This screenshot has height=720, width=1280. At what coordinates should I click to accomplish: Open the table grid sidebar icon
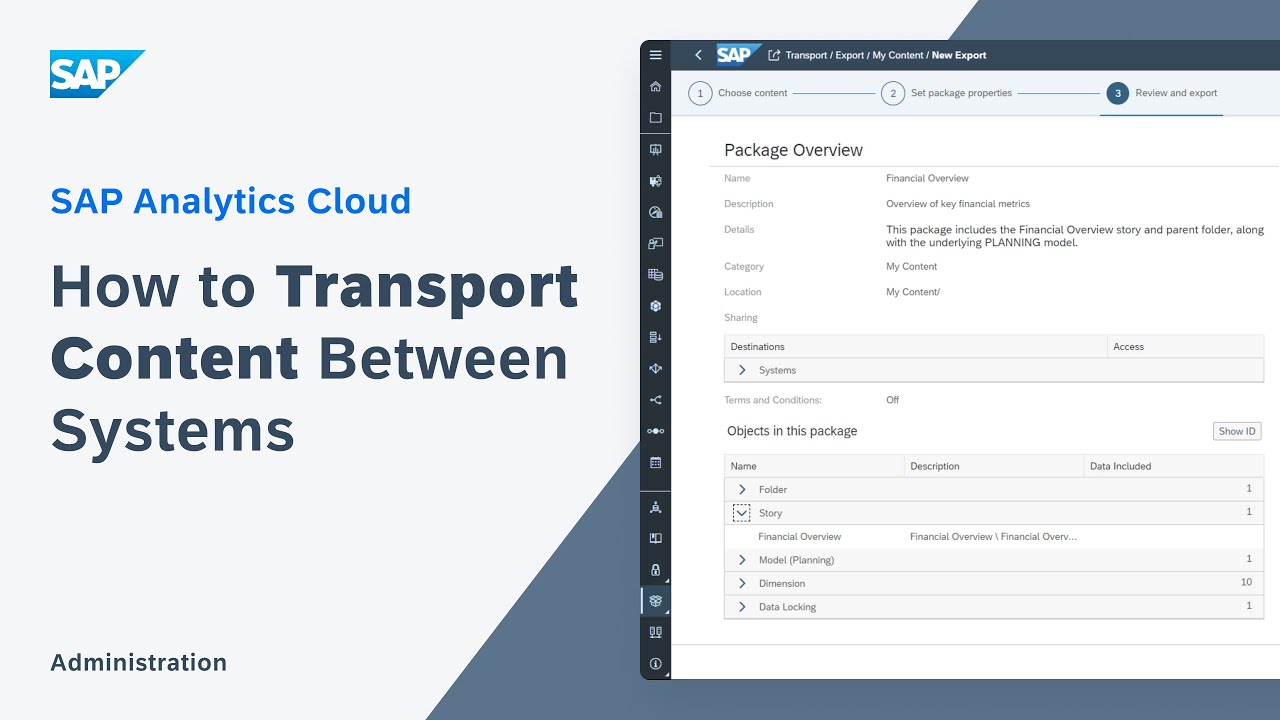pyautogui.click(x=655, y=274)
